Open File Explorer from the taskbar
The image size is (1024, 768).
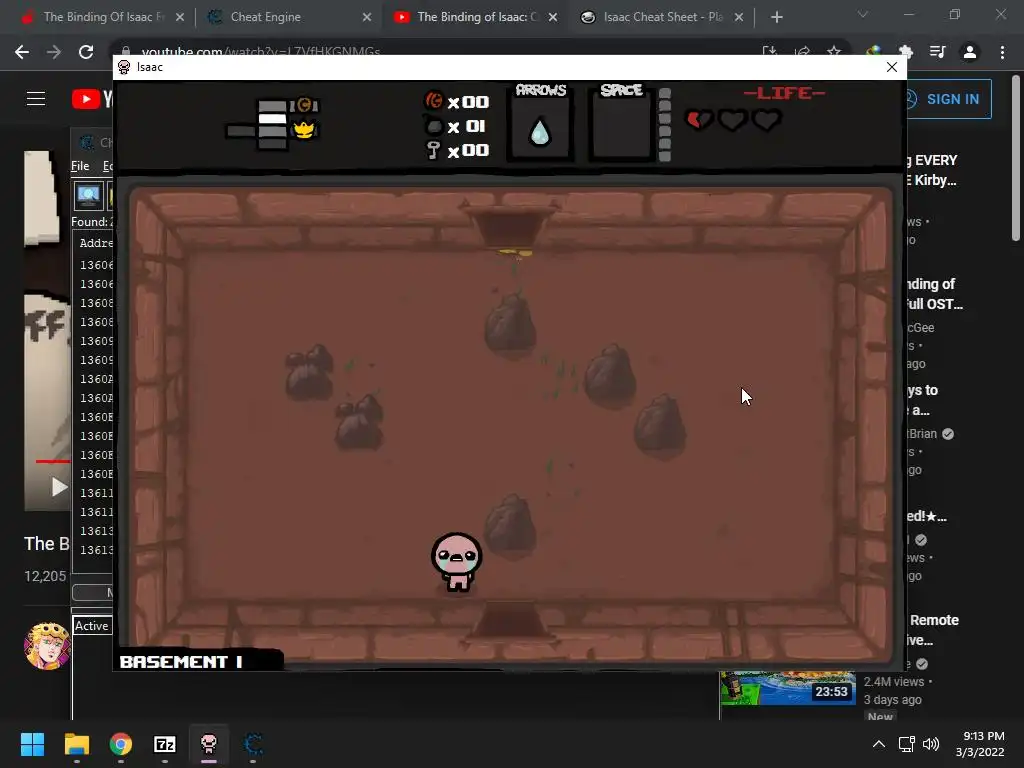(76, 744)
